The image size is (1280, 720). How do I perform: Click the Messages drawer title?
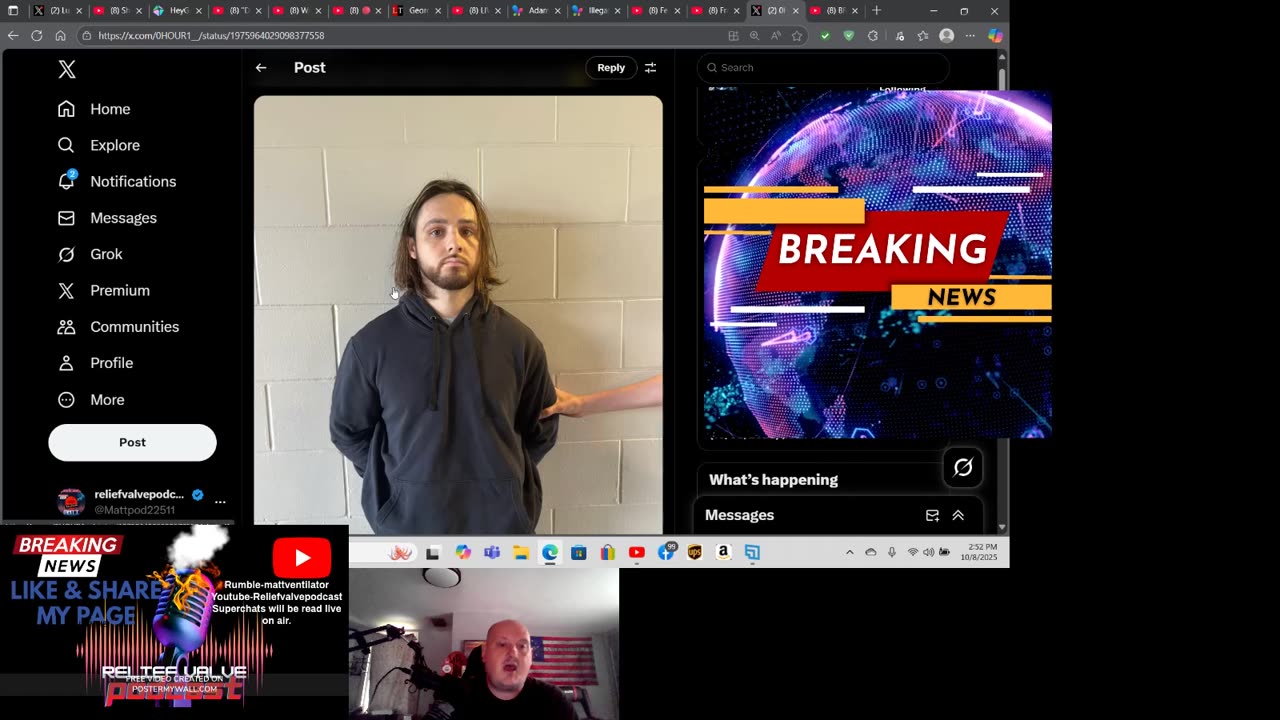[x=739, y=515]
